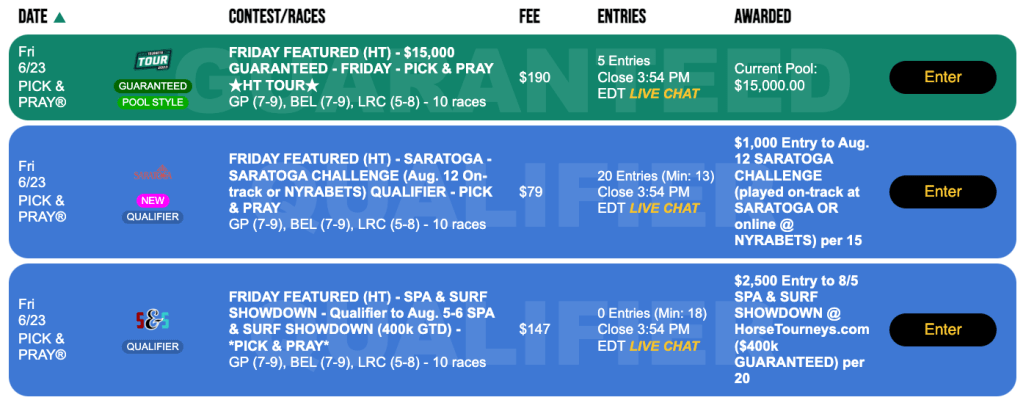The image size is (1023, 400).
Task: Click the Spa & Surf logo icon
Action: (x=153, y=320)
